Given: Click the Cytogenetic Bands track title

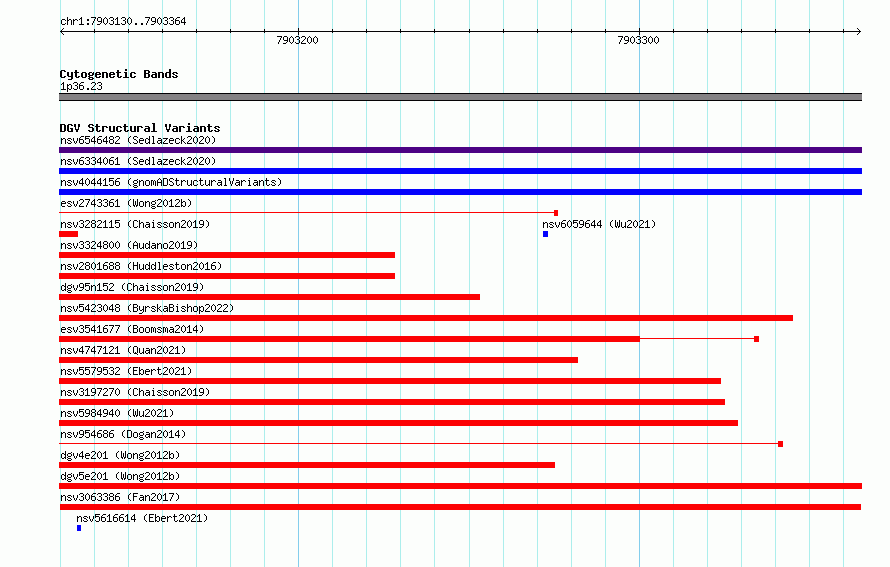Looking at the screenshot, I should 119,74.
